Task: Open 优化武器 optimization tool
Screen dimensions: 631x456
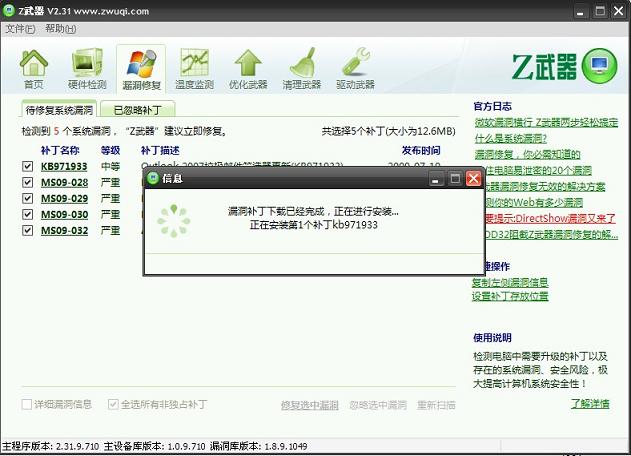Action: click(x=248, y=68)
